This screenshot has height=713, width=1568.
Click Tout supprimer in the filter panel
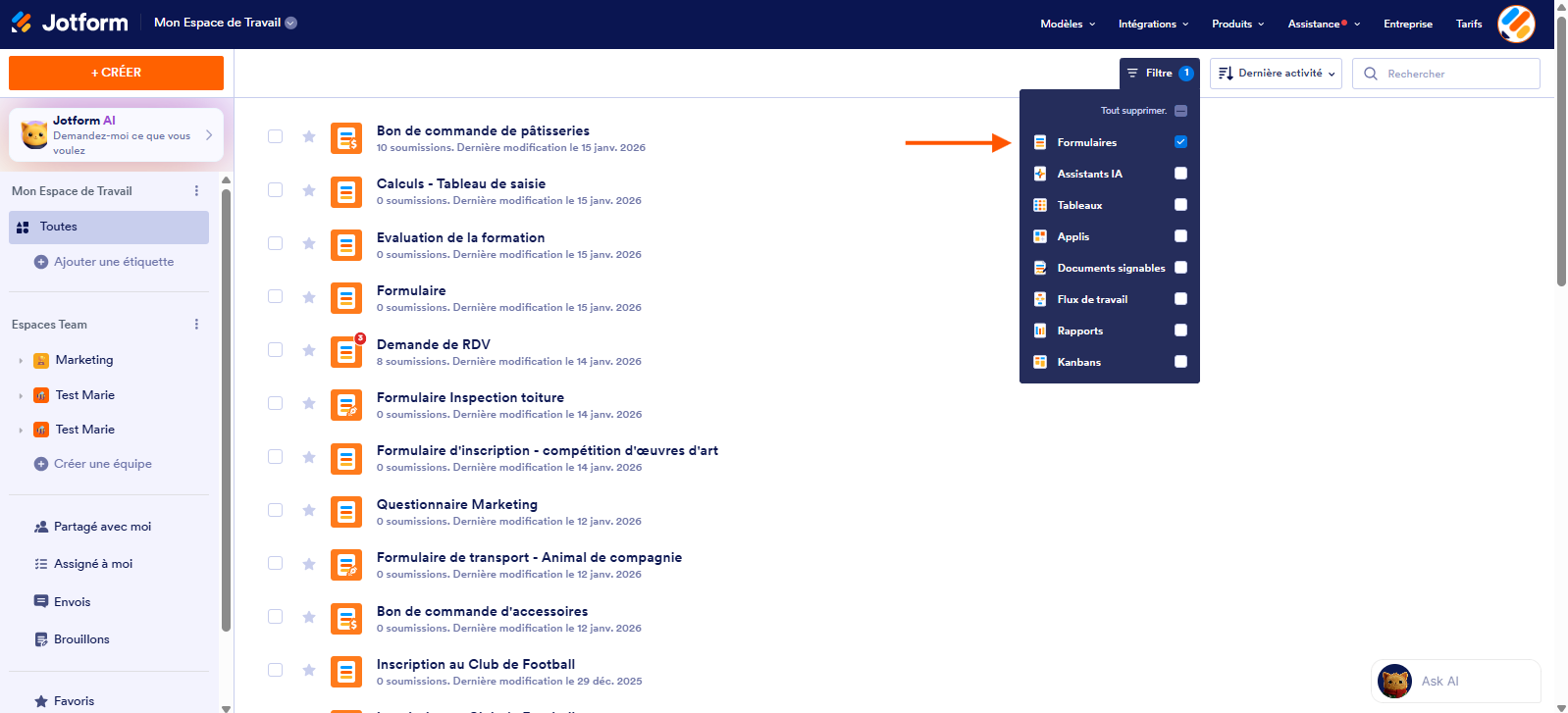coord(1133,111)
